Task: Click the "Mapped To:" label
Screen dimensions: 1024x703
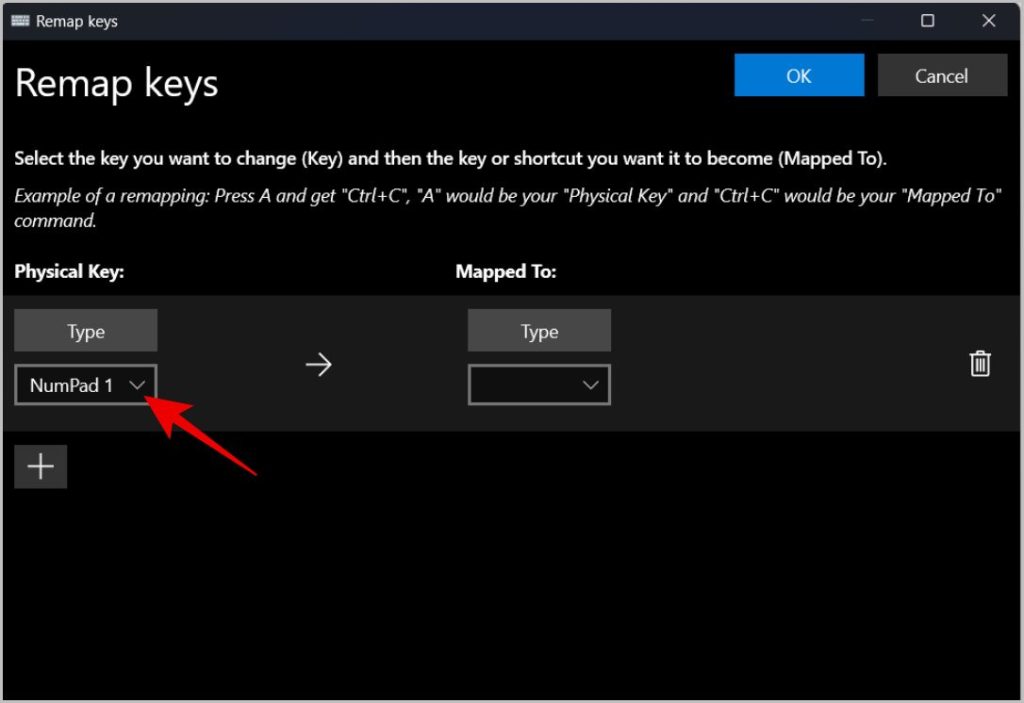Action: (x=506, y=271)
